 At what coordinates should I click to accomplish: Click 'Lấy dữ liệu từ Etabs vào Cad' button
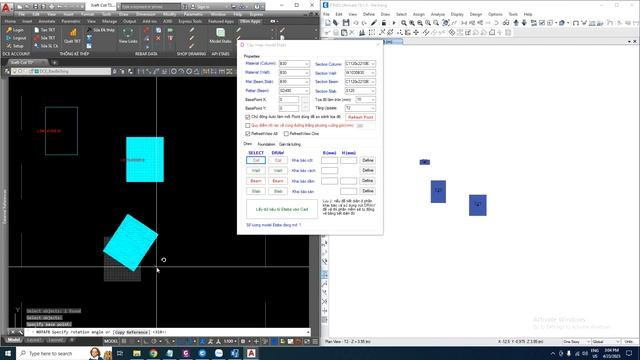[282, 209]
